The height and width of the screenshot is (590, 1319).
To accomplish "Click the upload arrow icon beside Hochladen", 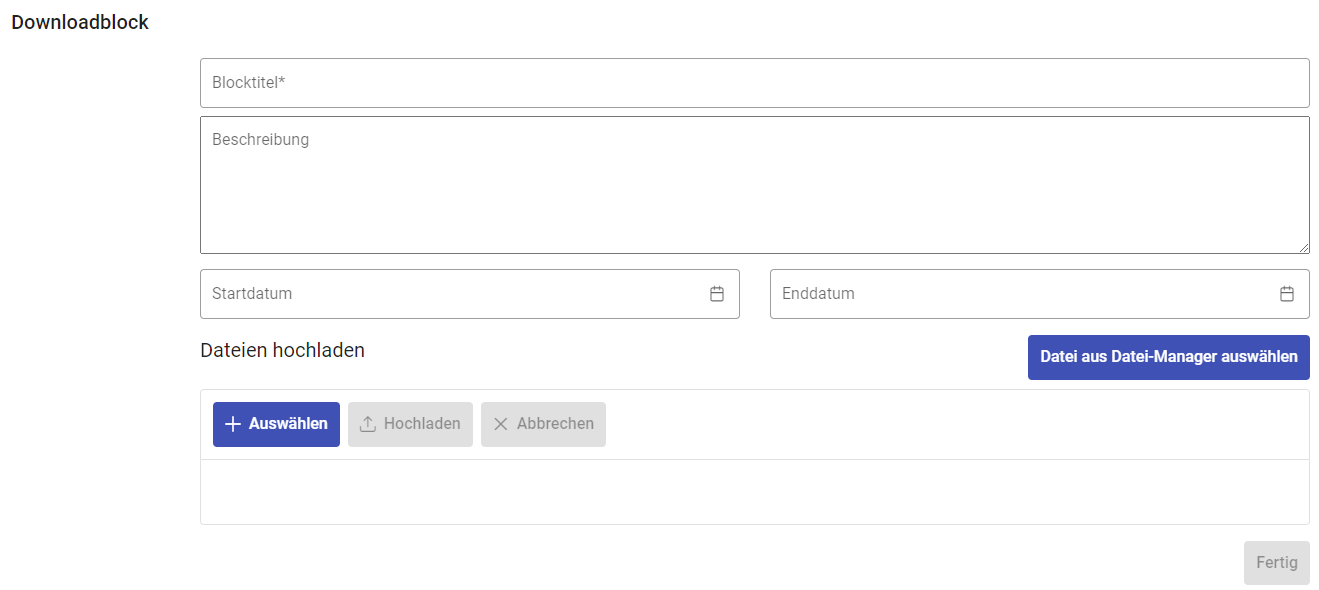I will click(x=367, y=424).
